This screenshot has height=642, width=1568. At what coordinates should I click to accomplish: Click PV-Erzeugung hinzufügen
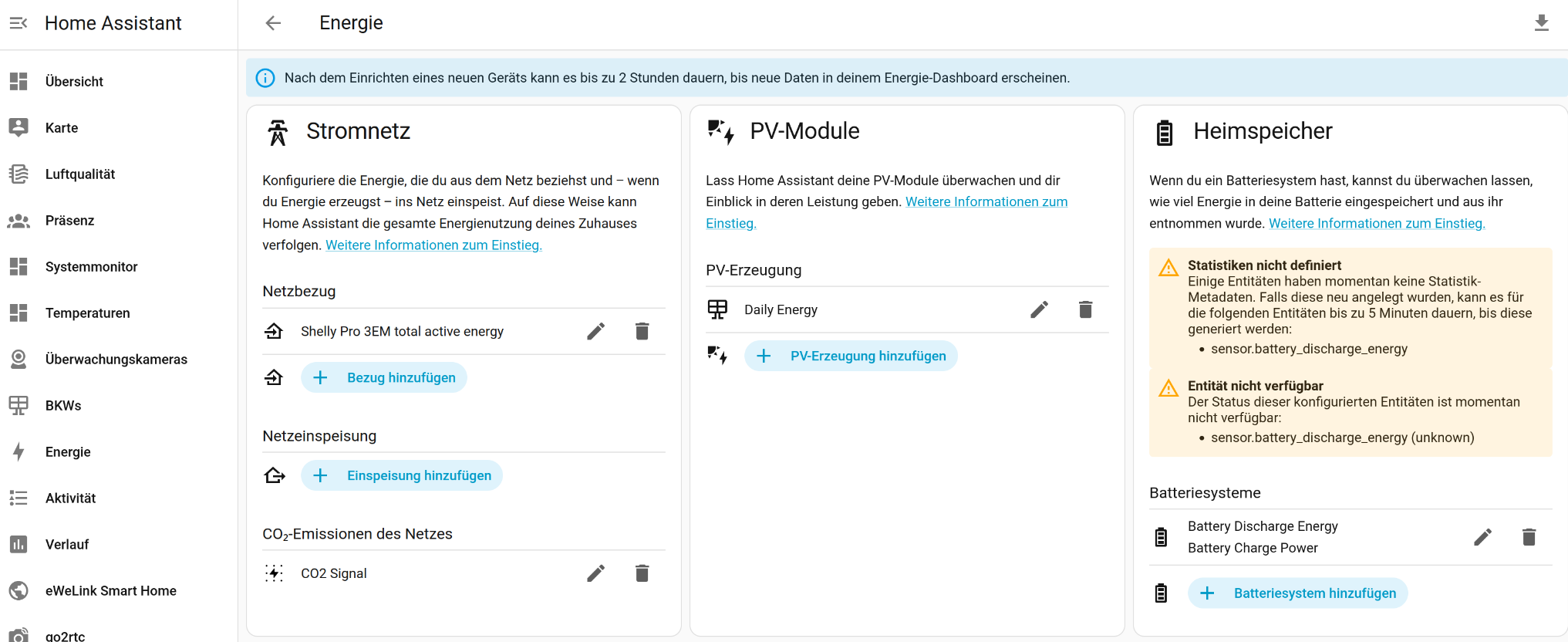[851, 356]
